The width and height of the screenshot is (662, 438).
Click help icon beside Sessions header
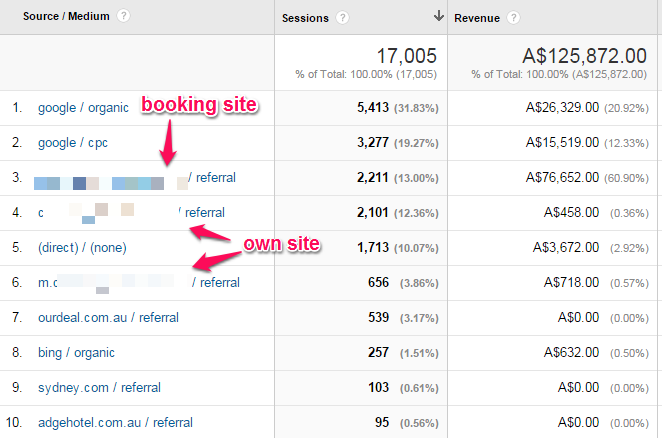(343, 18)
